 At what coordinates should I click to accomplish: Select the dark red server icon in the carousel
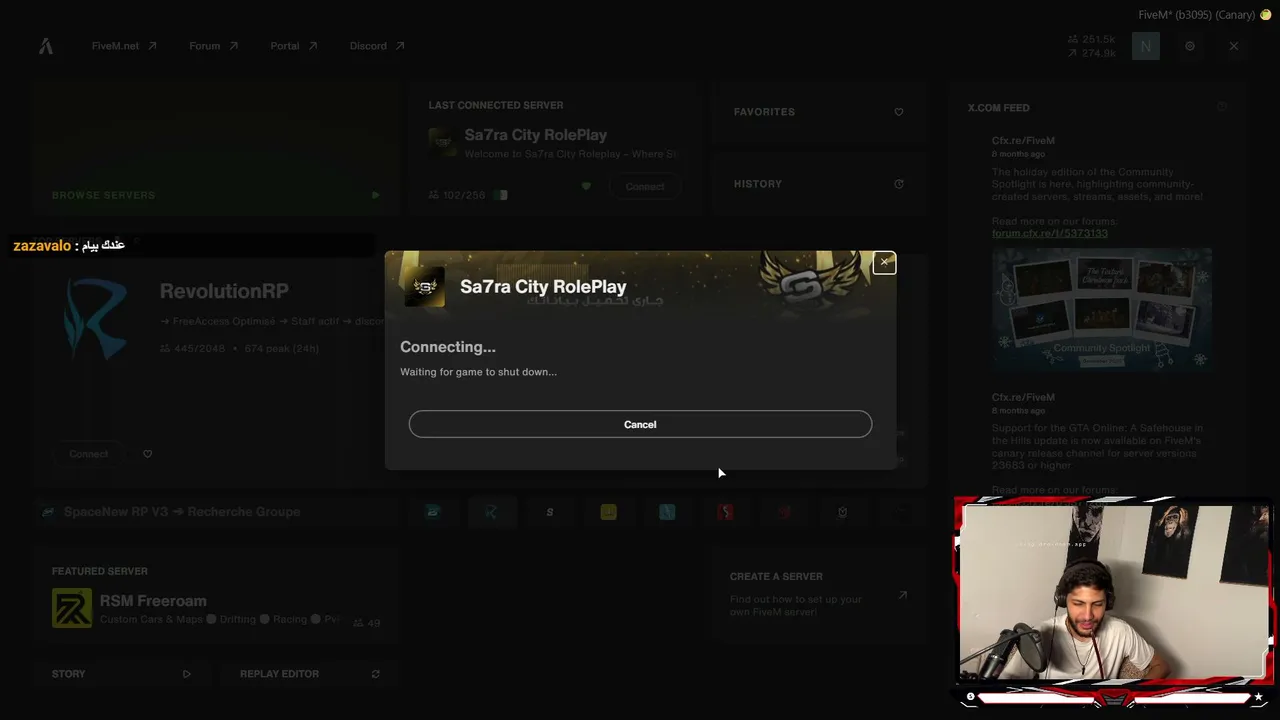click(x=784, y=512)
